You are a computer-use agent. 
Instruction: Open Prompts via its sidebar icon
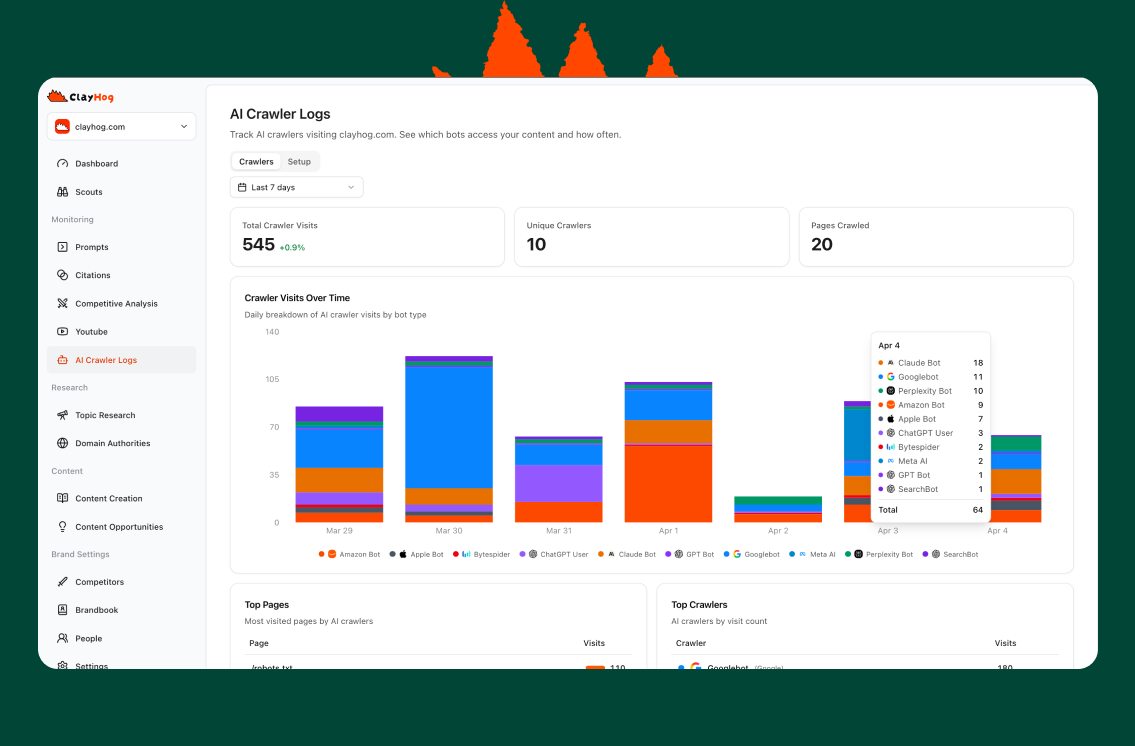point(62,247)
